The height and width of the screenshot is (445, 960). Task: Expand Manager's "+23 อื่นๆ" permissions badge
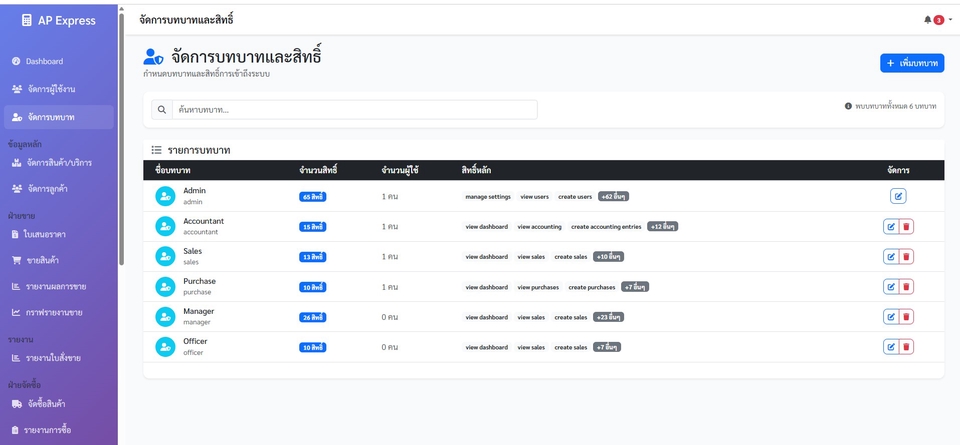pyautogui.click(x=608, y=317)
